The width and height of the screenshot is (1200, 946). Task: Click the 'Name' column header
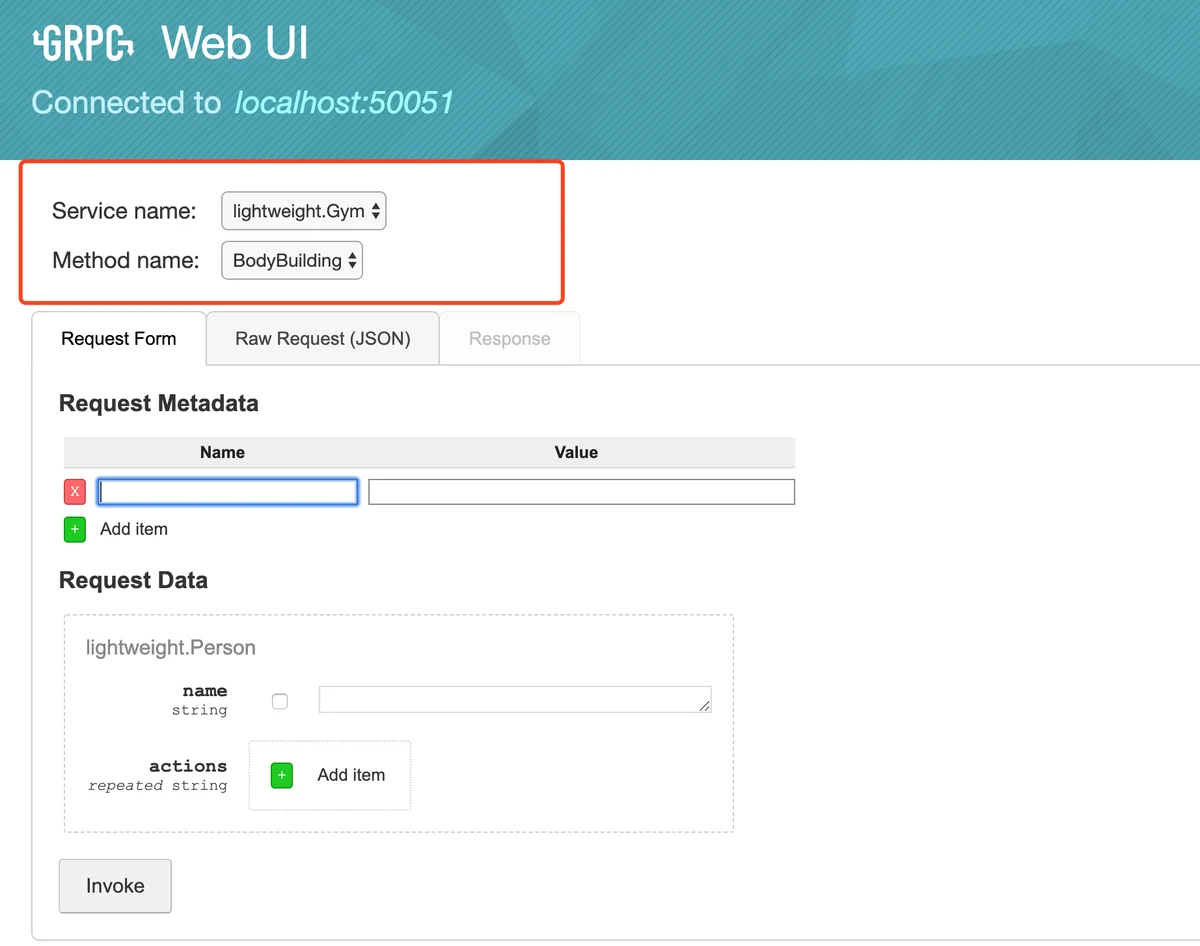222,452
